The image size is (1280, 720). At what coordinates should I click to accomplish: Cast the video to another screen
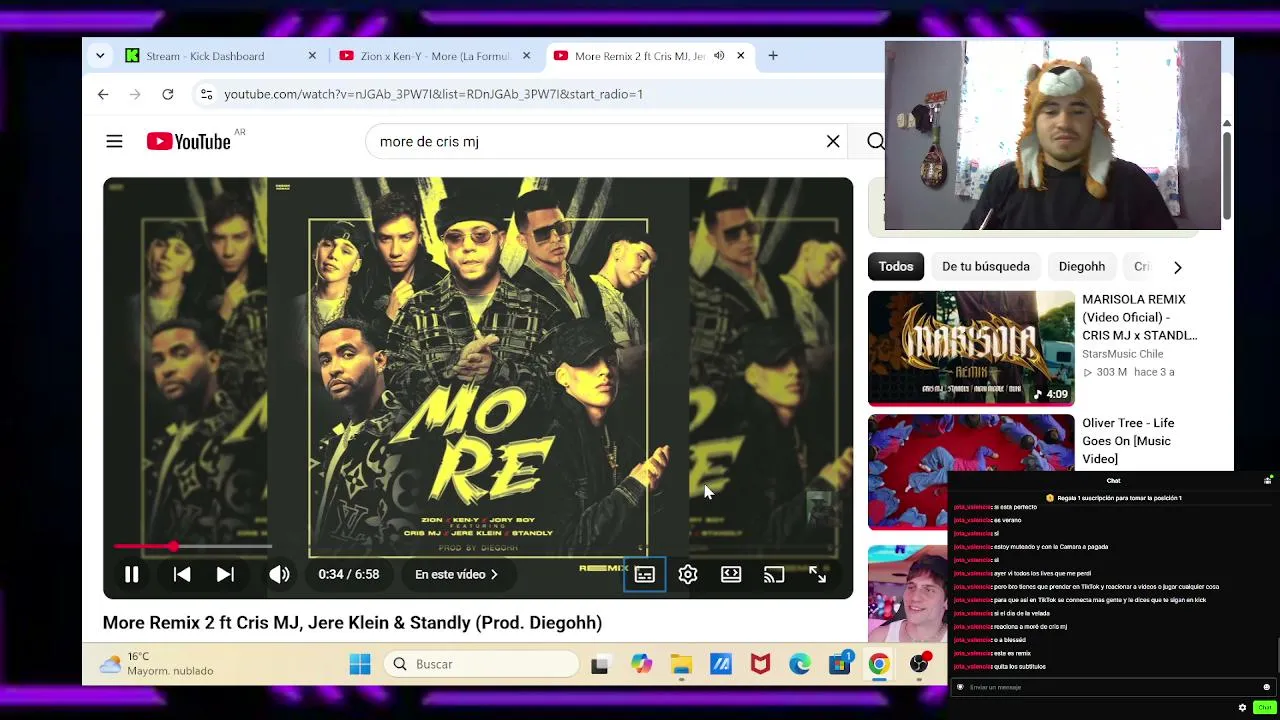774,575
